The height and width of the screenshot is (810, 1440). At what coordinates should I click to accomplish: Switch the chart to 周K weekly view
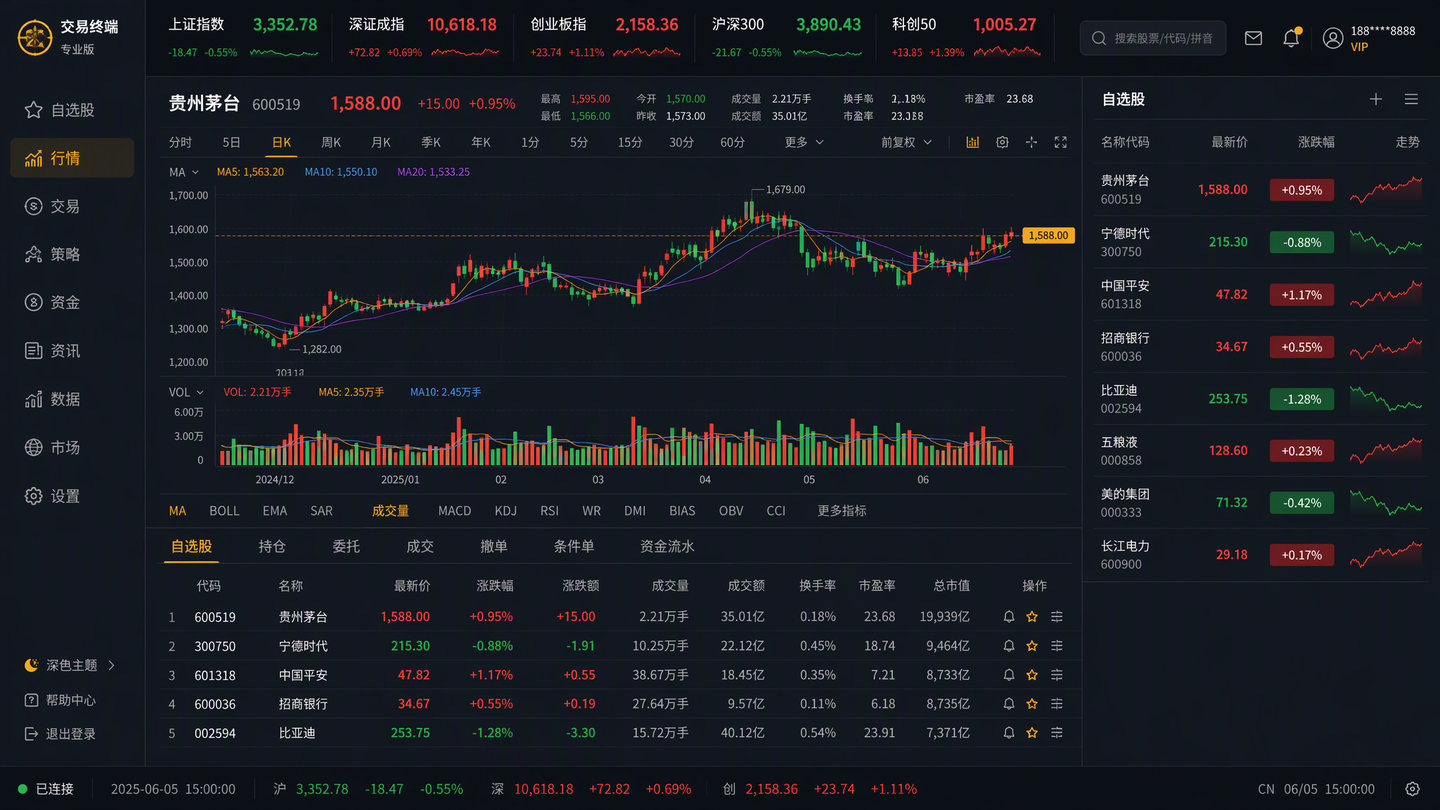pos(331,142)
